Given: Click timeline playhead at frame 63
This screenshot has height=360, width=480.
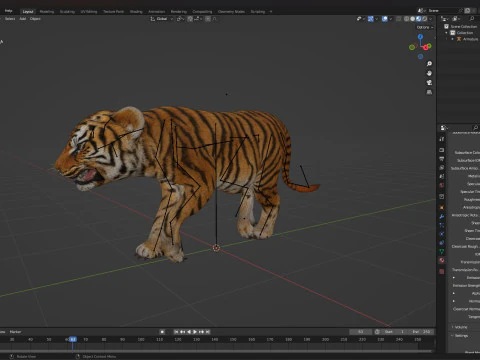Looking at the screenshot, I should click(x=72, y=339).
